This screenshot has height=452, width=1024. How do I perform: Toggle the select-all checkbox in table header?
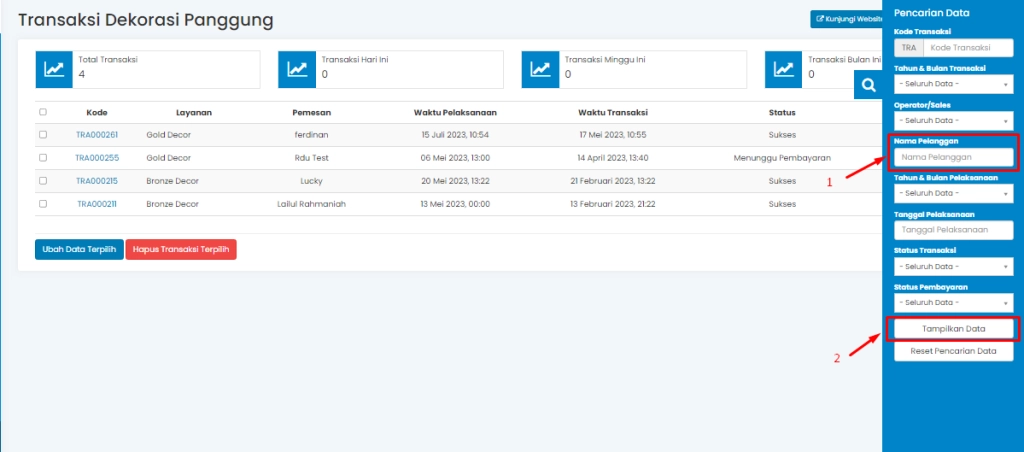[43, 112]
